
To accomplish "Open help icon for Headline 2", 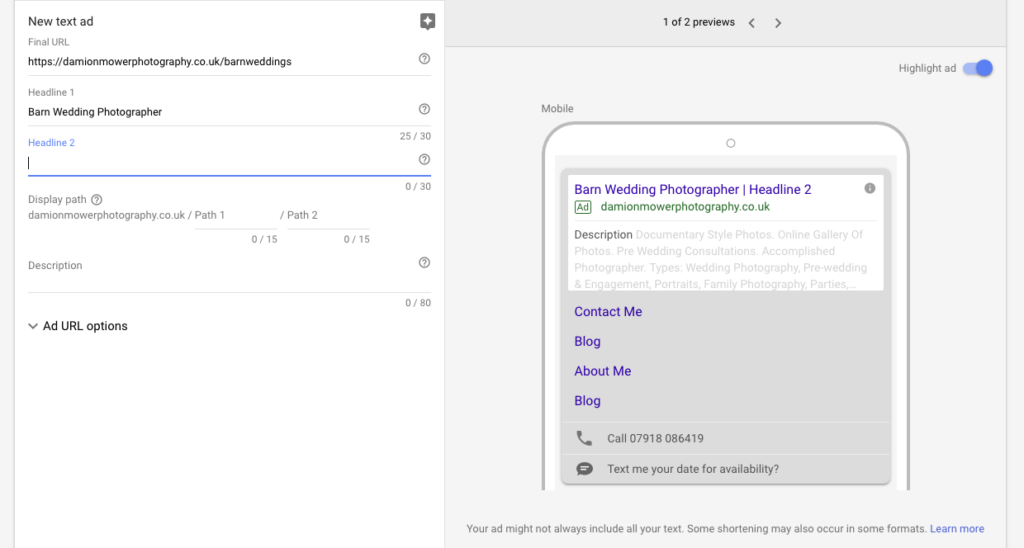I will 424,159.
